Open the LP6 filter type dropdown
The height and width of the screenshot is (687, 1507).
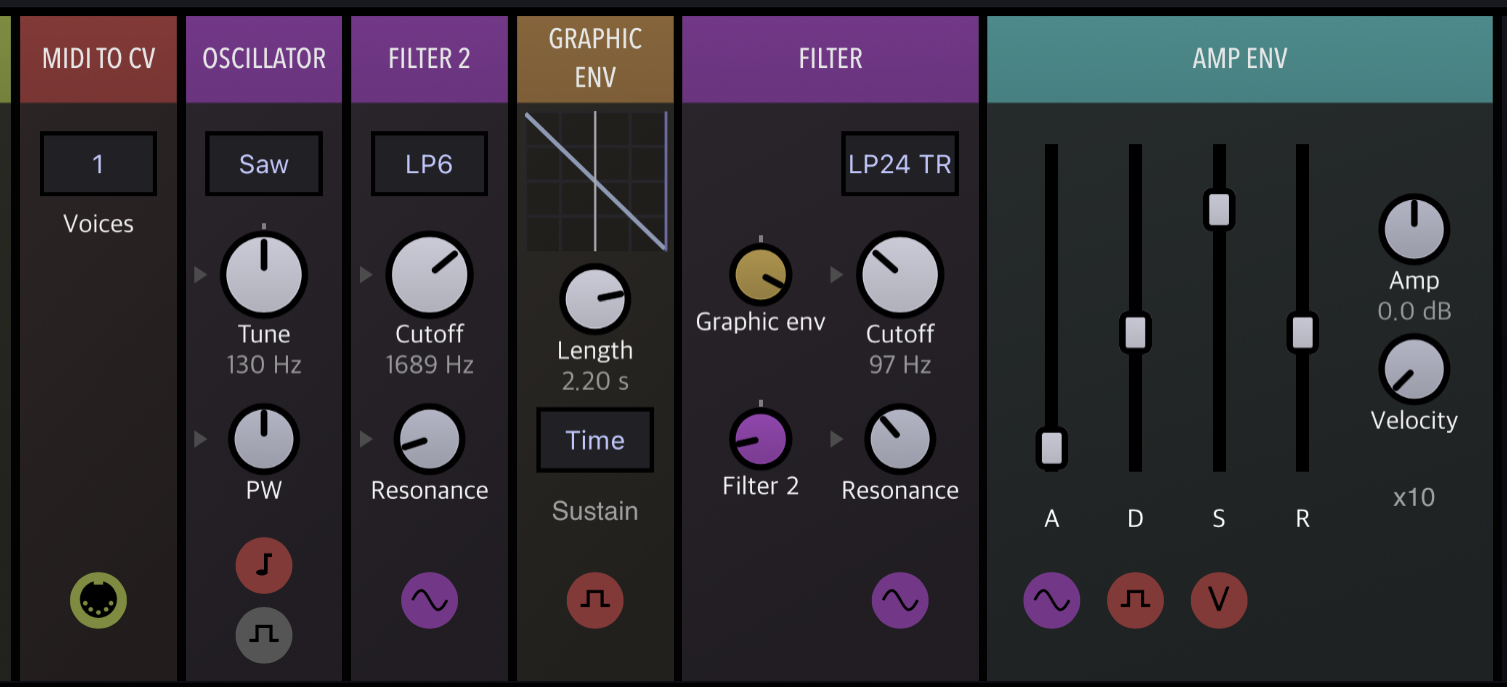(x=429, y=164)
